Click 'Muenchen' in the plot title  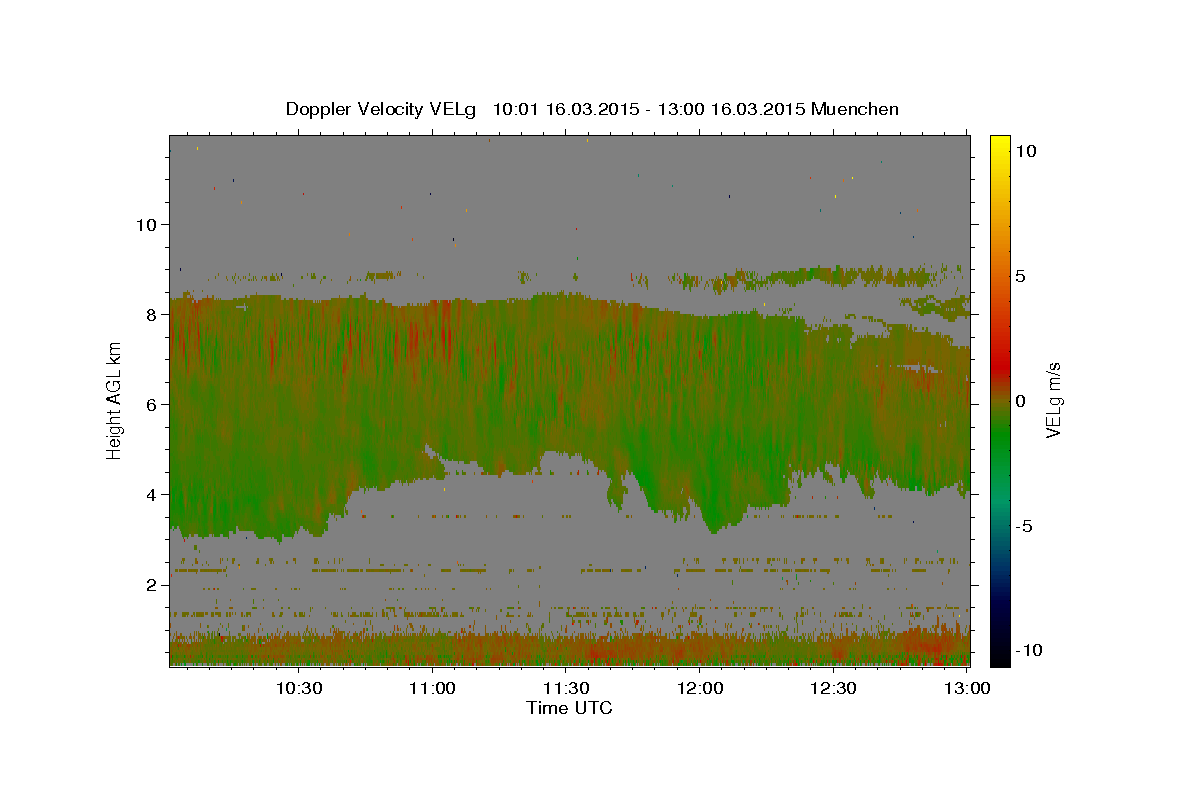click(x=855, y=109)
